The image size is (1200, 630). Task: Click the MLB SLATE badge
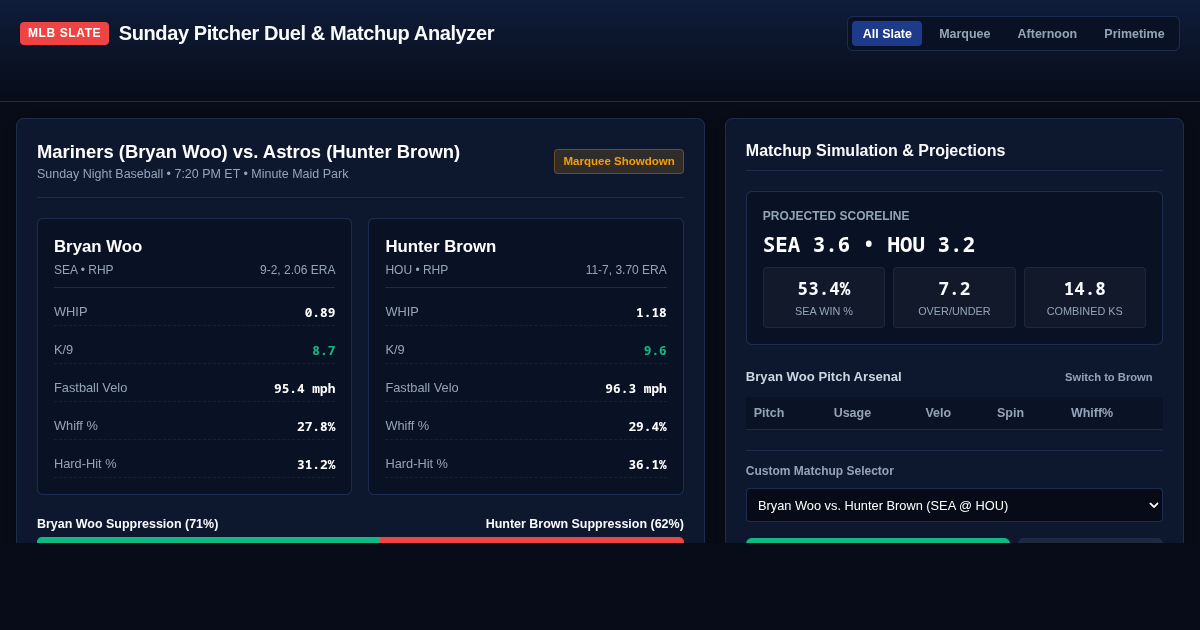pyautogui.click(x=64, y=33)
